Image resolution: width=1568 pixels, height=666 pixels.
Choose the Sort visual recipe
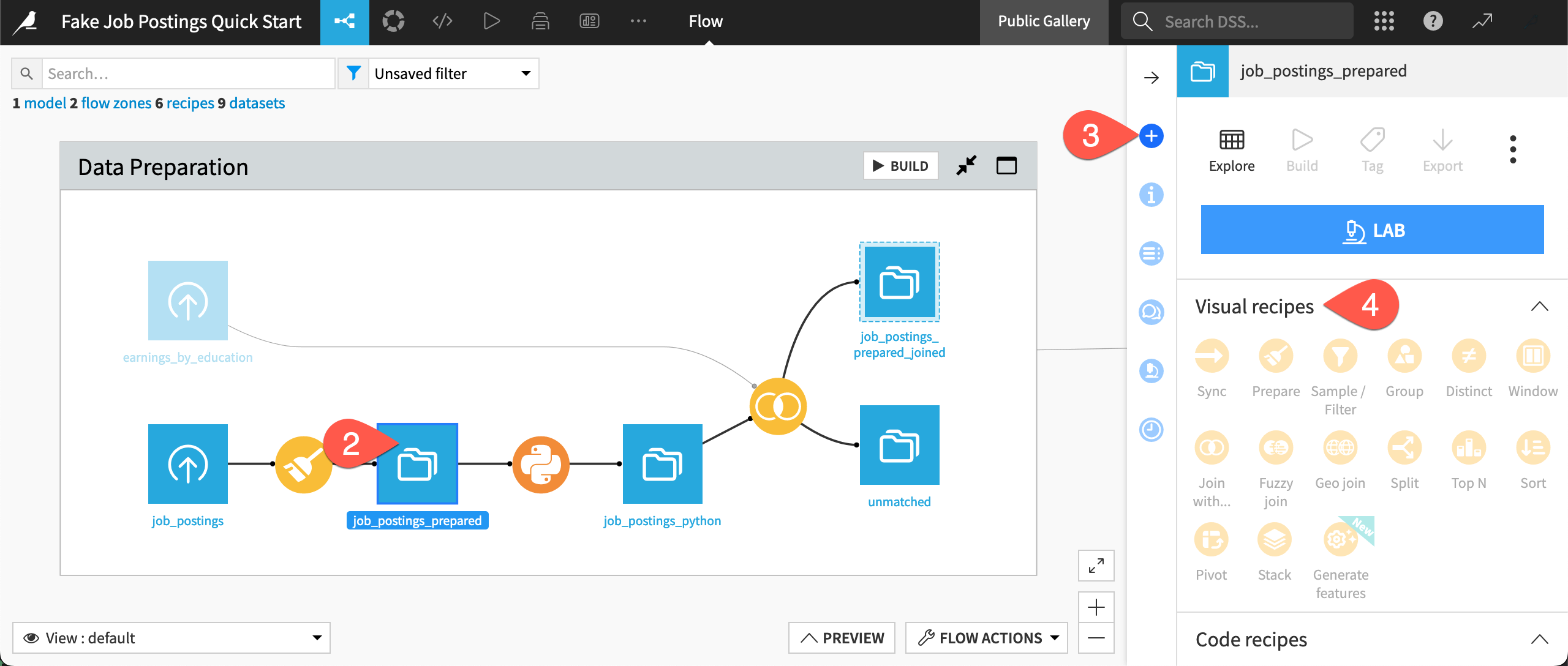[x=1533, y=460]
